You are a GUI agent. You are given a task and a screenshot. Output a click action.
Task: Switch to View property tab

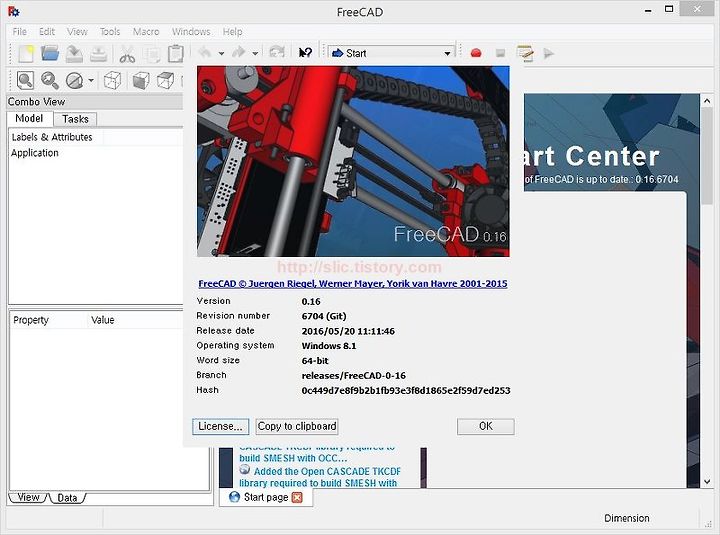[28, 497]
